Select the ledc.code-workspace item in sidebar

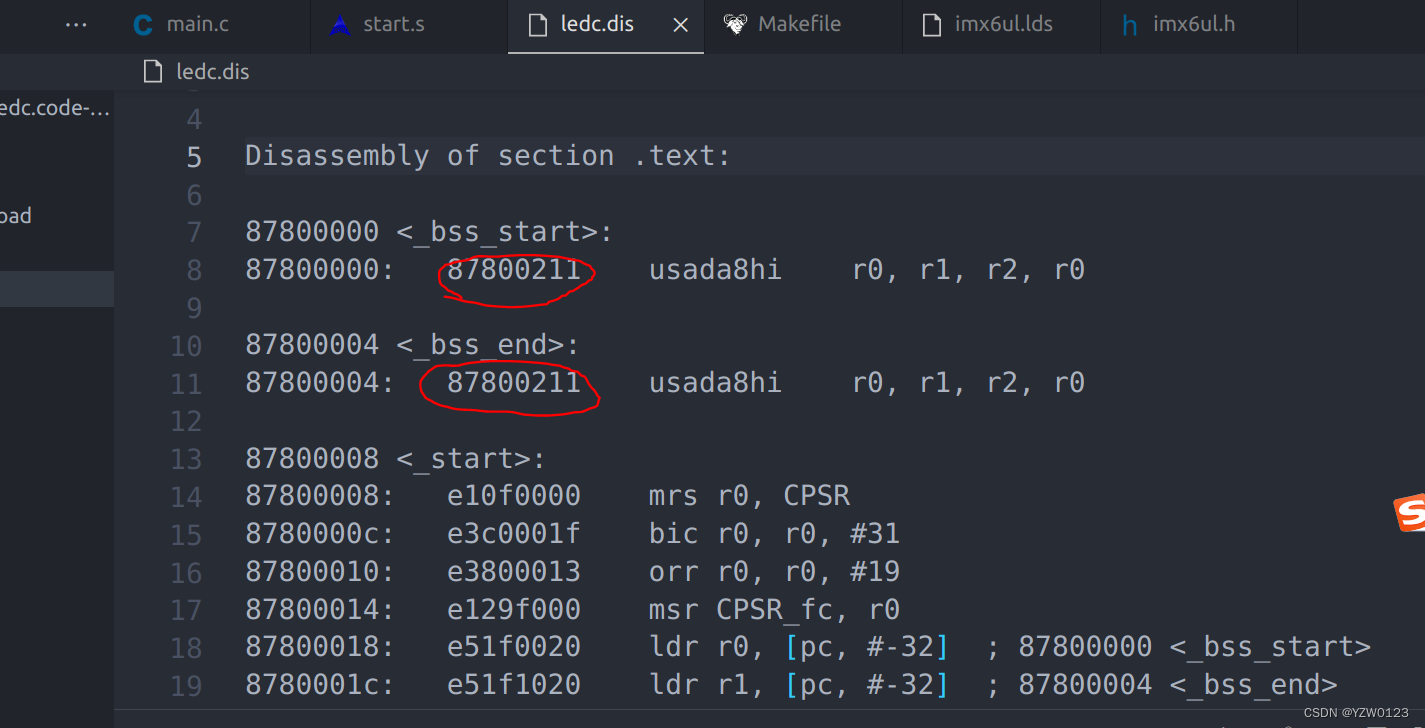(x=55, y=109)
